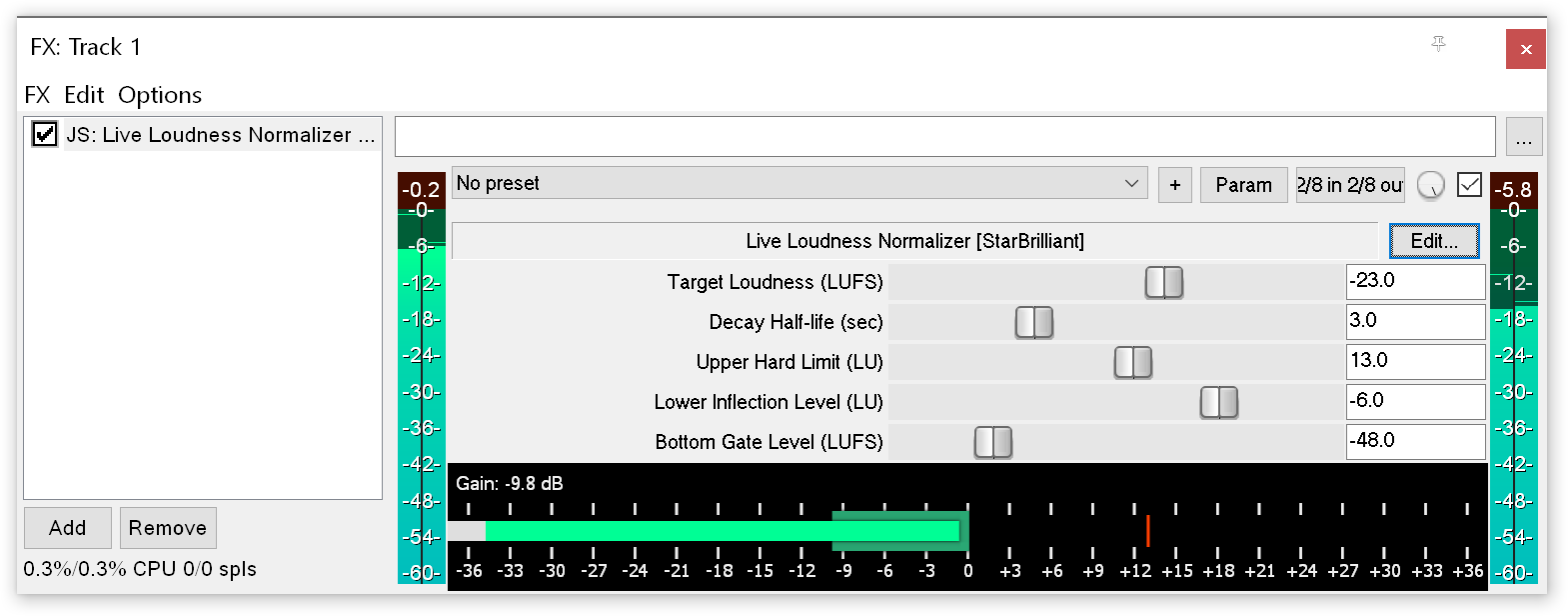Screen dimensions: 1568x616
Task: Click the empty FX comment text field
Action: (945, 137)
